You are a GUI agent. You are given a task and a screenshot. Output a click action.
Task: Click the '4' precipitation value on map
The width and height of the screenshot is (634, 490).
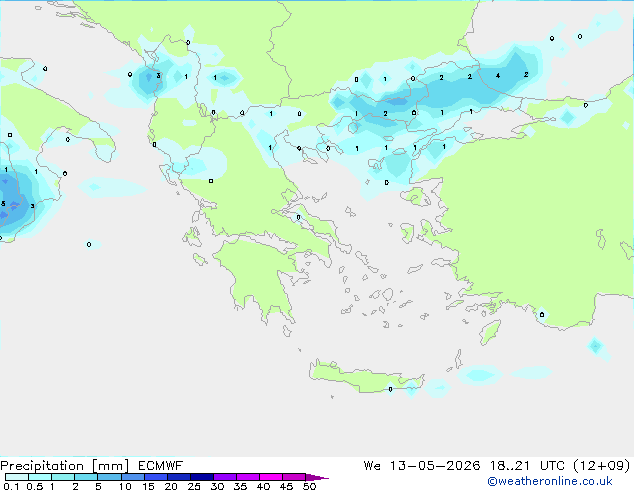(498, 76)
